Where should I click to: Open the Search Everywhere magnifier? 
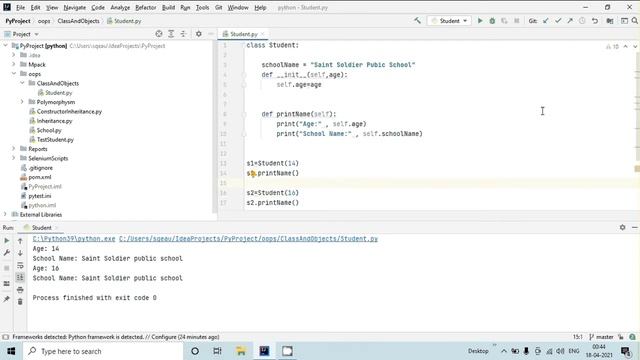634,21
